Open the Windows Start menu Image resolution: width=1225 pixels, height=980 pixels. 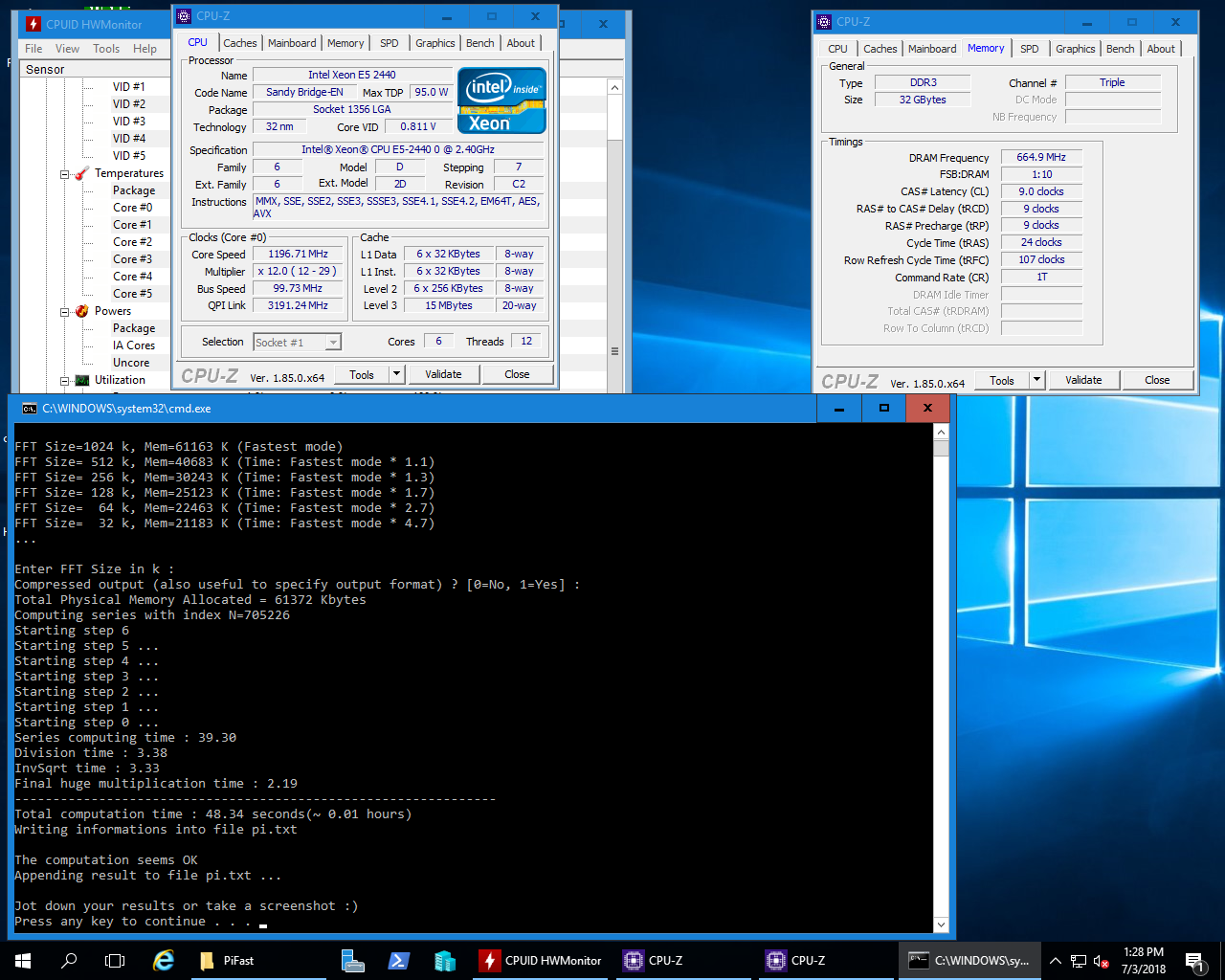[x=23, y=960]
